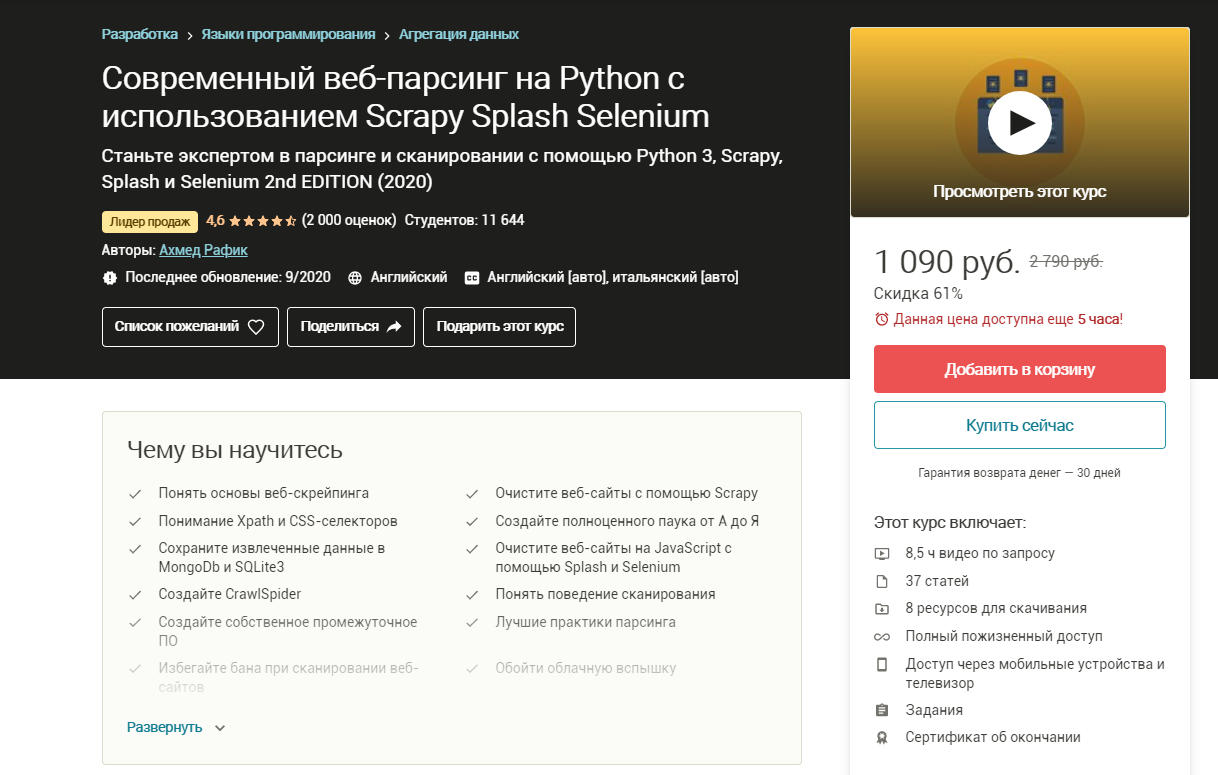Click the video icon beside 8,5 ч видео
This screenshot has width=1218, height=775.
point(881,553)
